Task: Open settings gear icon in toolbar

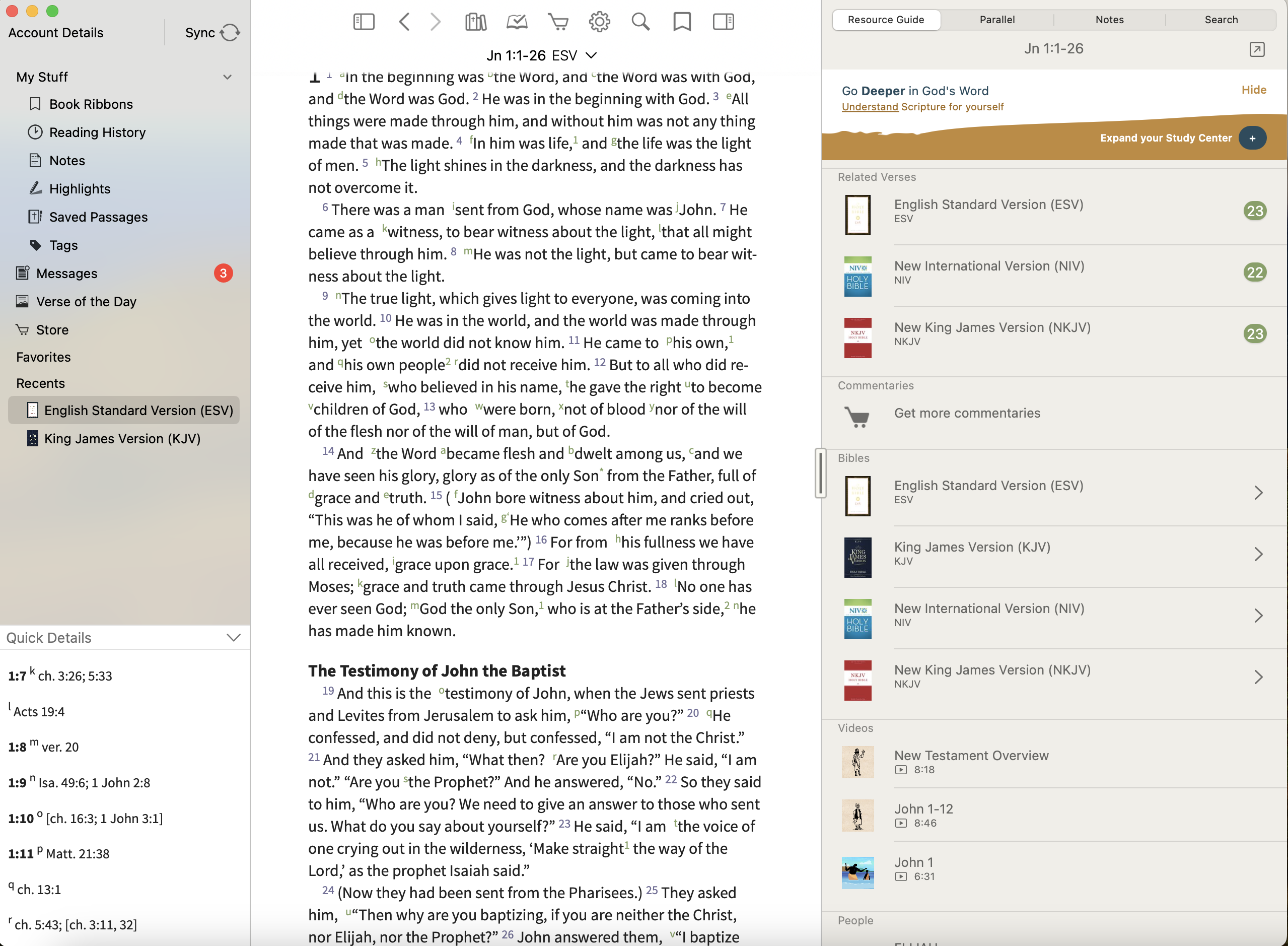Action: coord(599,22)
